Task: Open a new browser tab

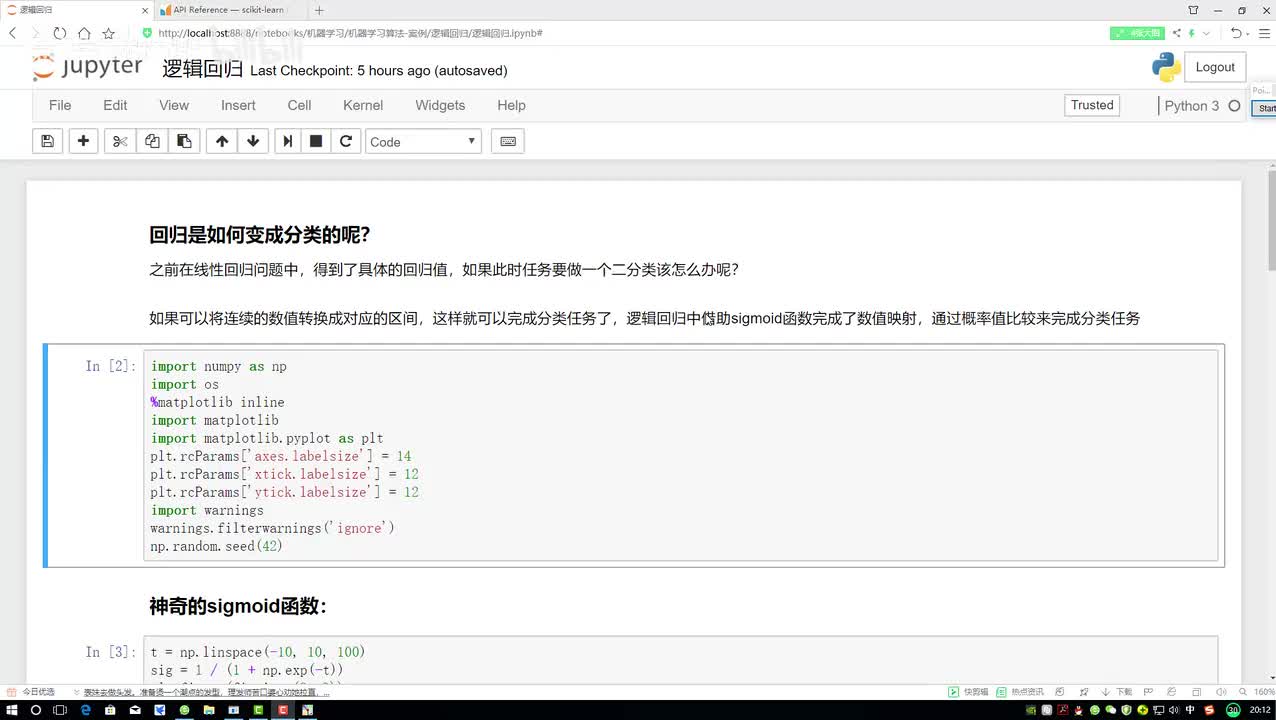Action: [x=319, y=10]
